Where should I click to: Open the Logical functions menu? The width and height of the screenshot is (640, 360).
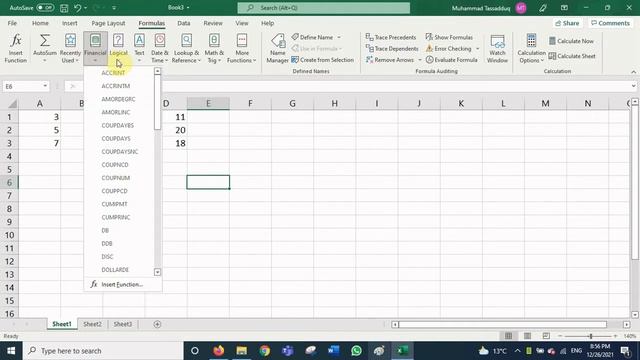pyautogui.click(x=118, y=48)
